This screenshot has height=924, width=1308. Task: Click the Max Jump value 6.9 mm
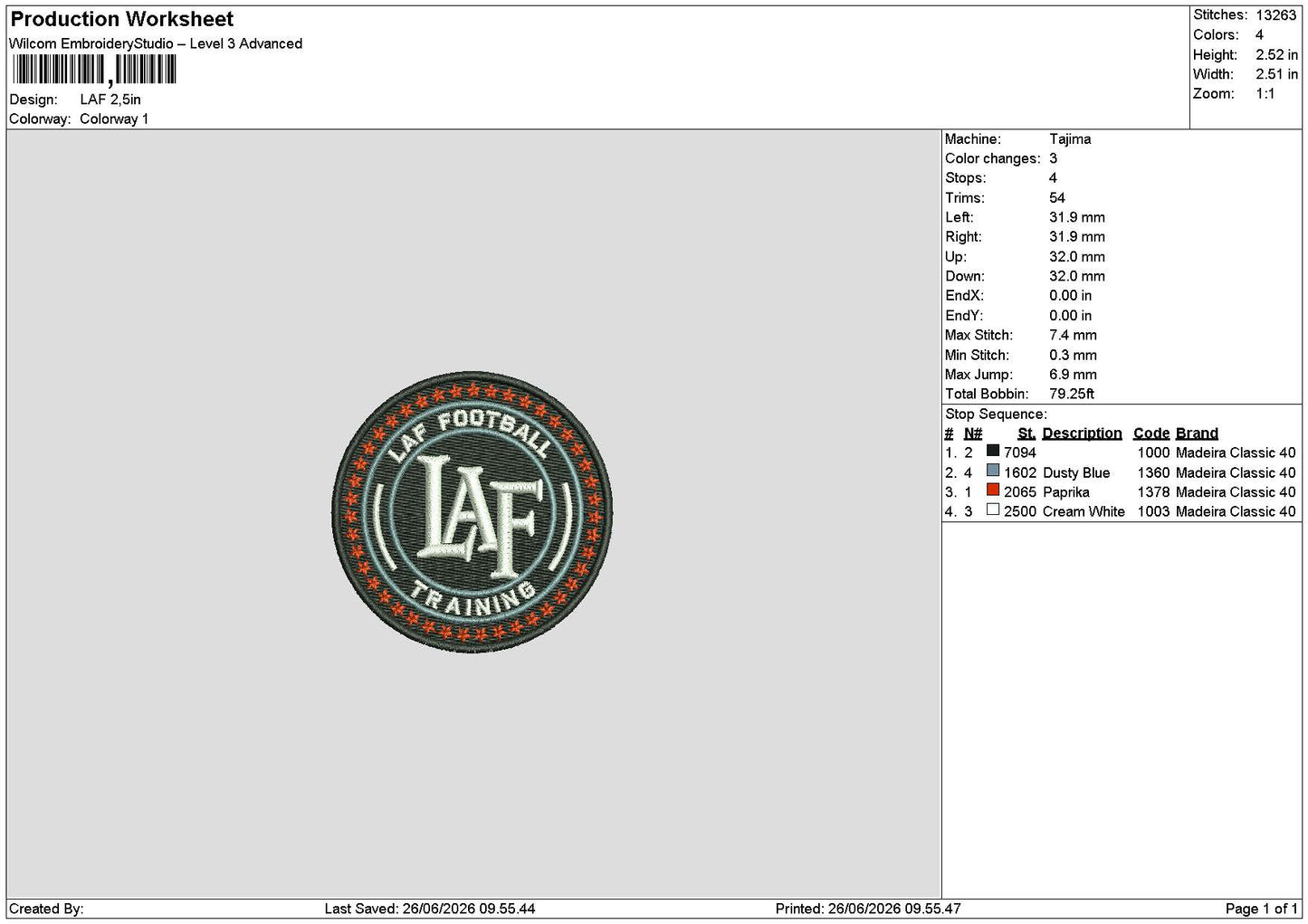tap(1073, 375)
